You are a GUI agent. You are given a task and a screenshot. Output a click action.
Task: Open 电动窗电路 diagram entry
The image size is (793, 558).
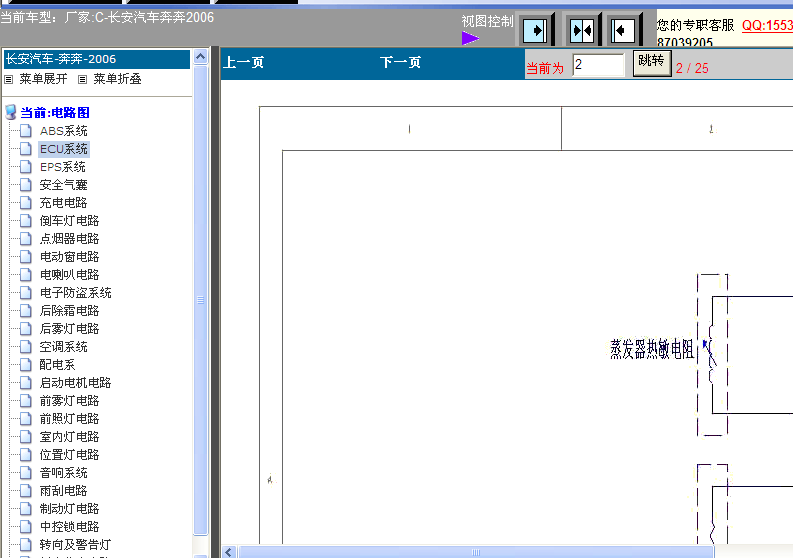point(69,256)
